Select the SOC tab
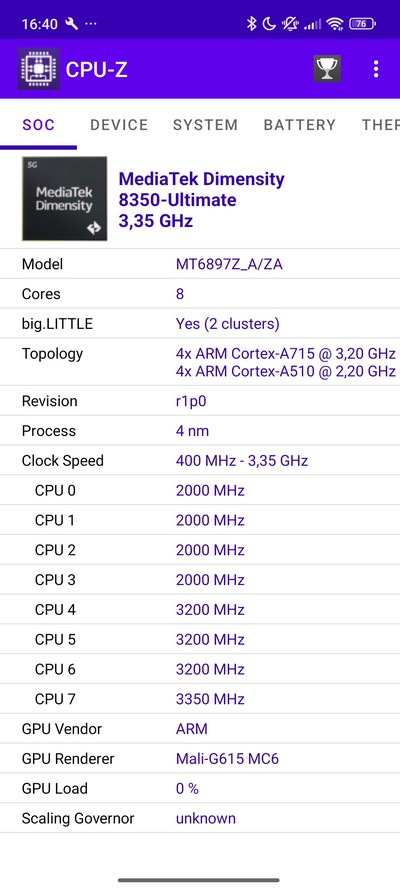Viewport: 400px width, 889px height. 39,125
